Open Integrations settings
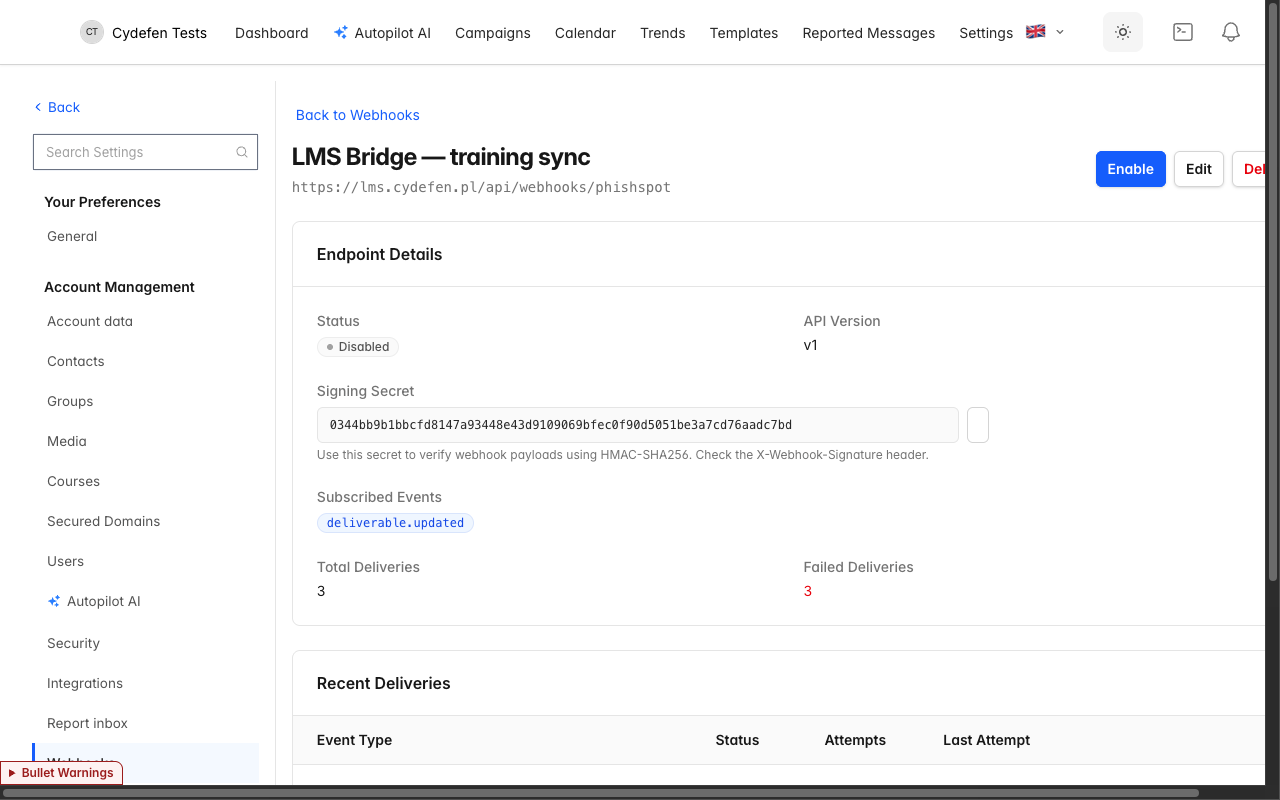Screen dimensions: 1280x800 [x=85, y=683]
